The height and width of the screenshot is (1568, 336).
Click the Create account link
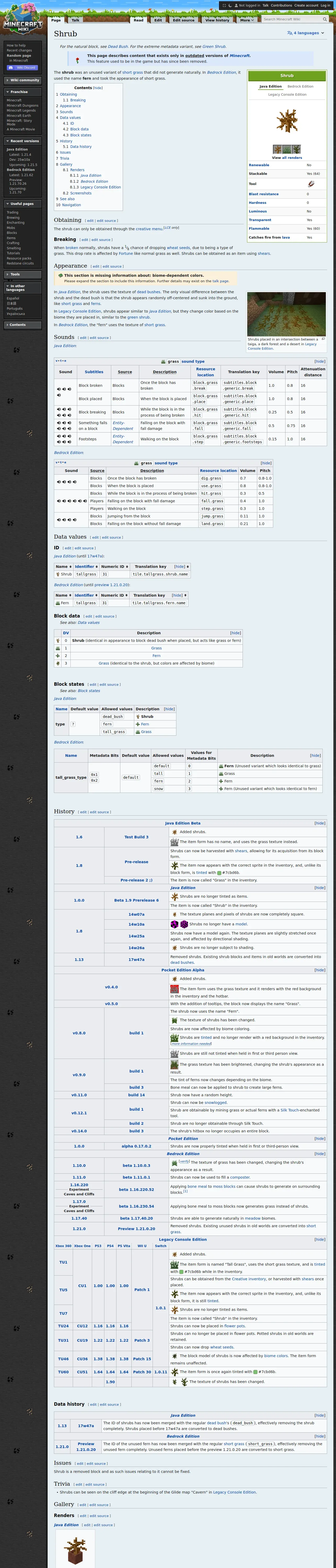(306, 5)
